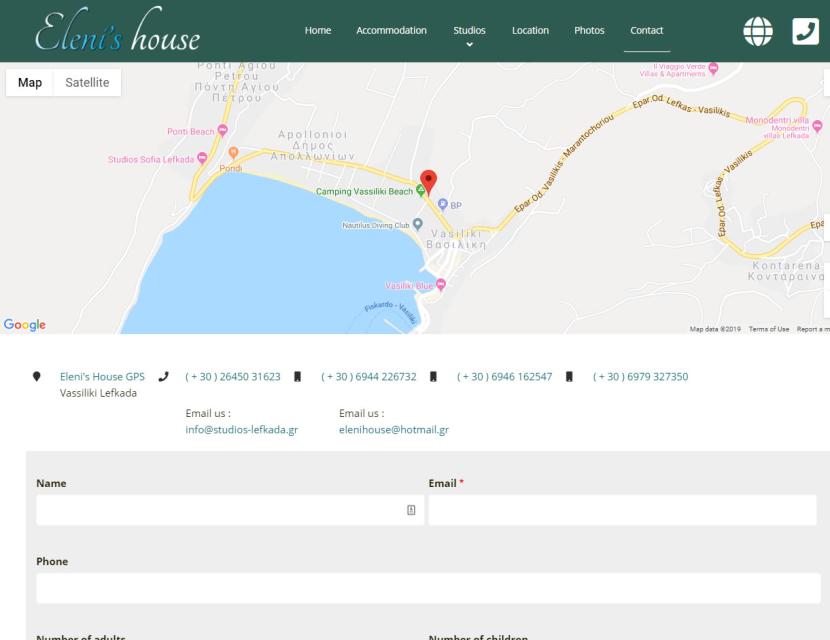Click into the Name input field
This screenshot has width=830, height=640.
pos(230,510)
